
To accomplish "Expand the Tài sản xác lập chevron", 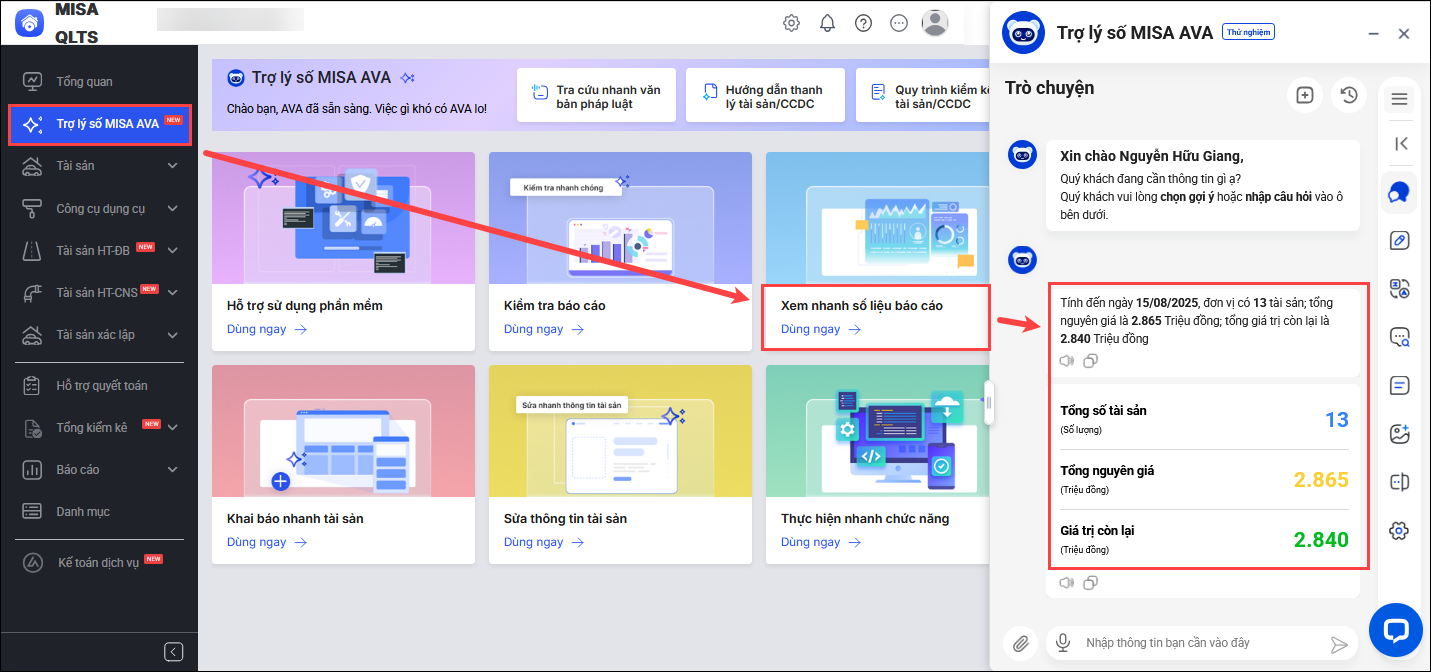I will point(173,335).
